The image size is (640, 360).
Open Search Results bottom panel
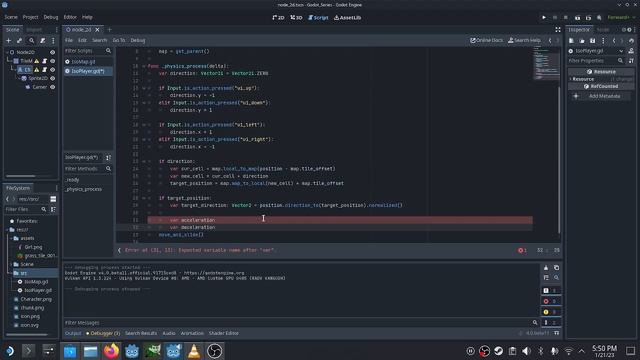click(141, 333)
